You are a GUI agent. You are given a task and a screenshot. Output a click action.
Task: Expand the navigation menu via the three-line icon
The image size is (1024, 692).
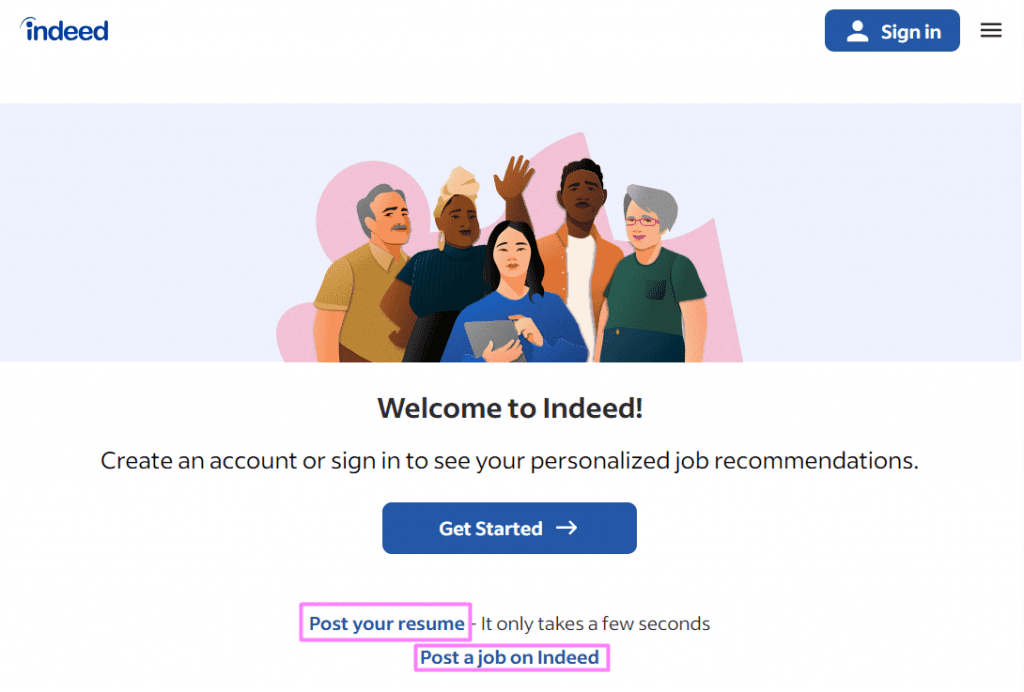click(990, 30)
